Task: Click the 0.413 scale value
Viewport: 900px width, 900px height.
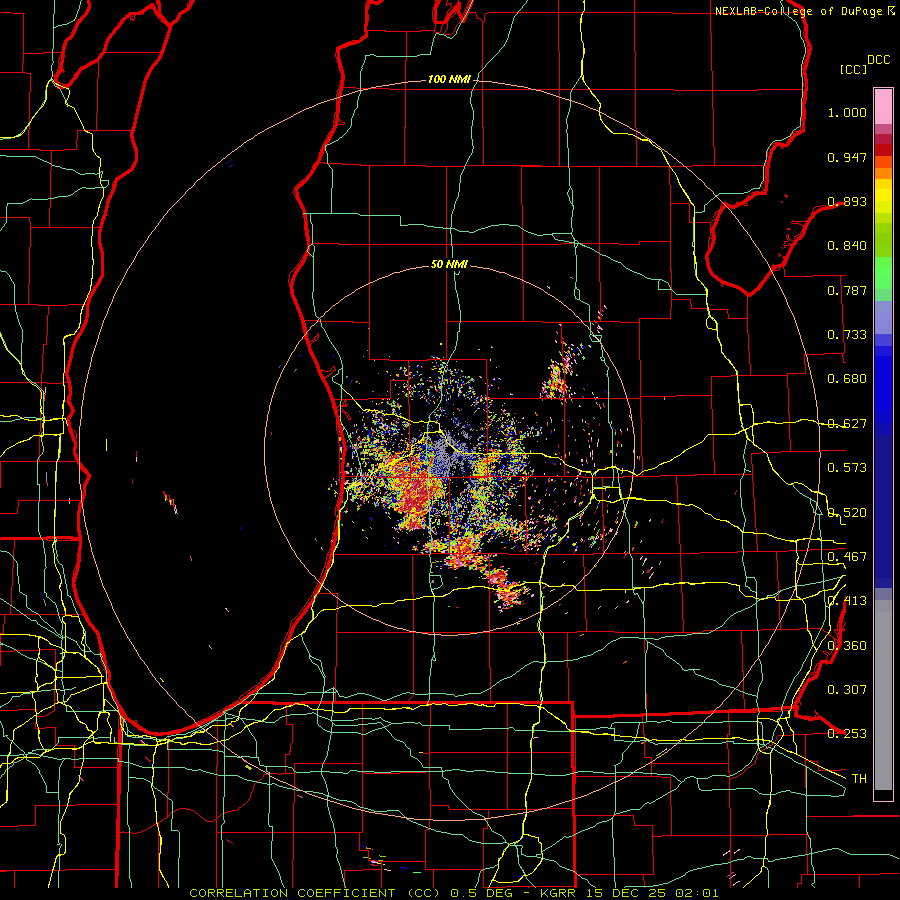Action: pos(847,601)
